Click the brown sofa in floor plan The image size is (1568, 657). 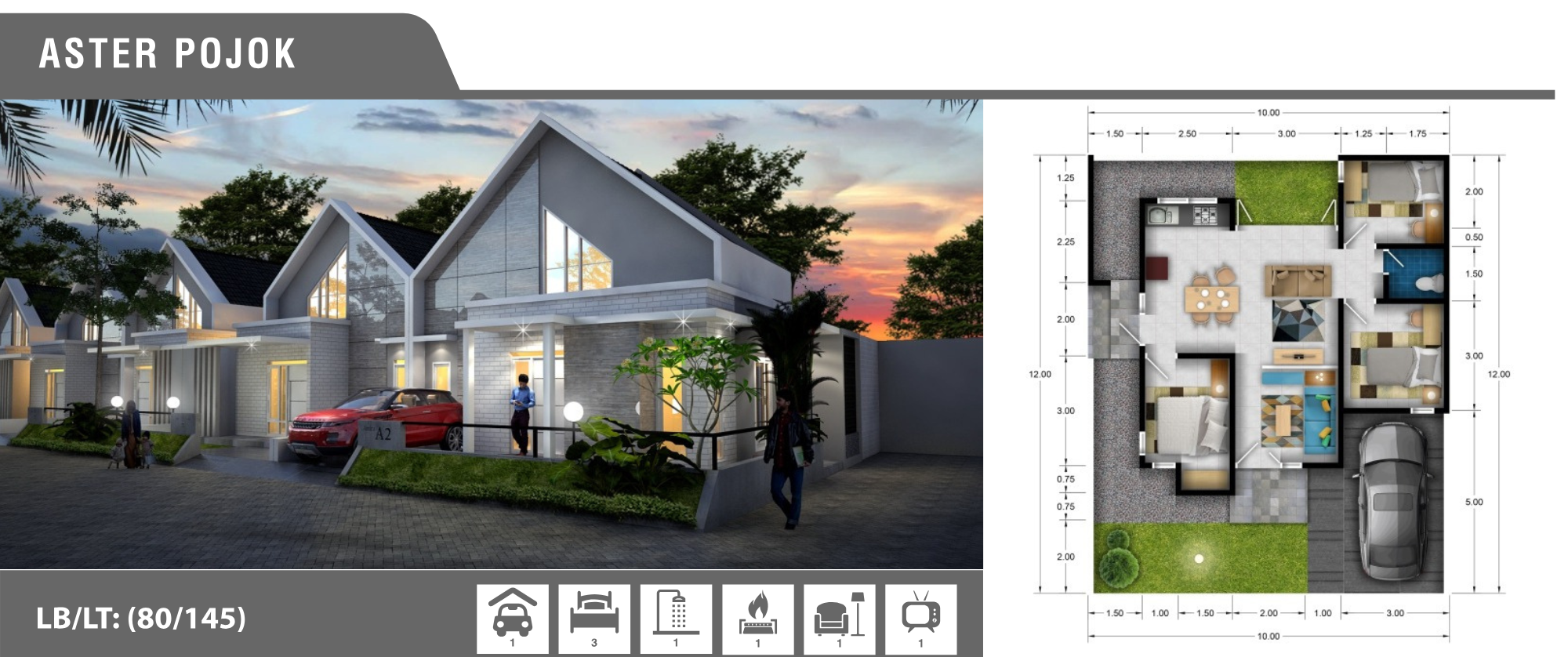pos(1298,281)
